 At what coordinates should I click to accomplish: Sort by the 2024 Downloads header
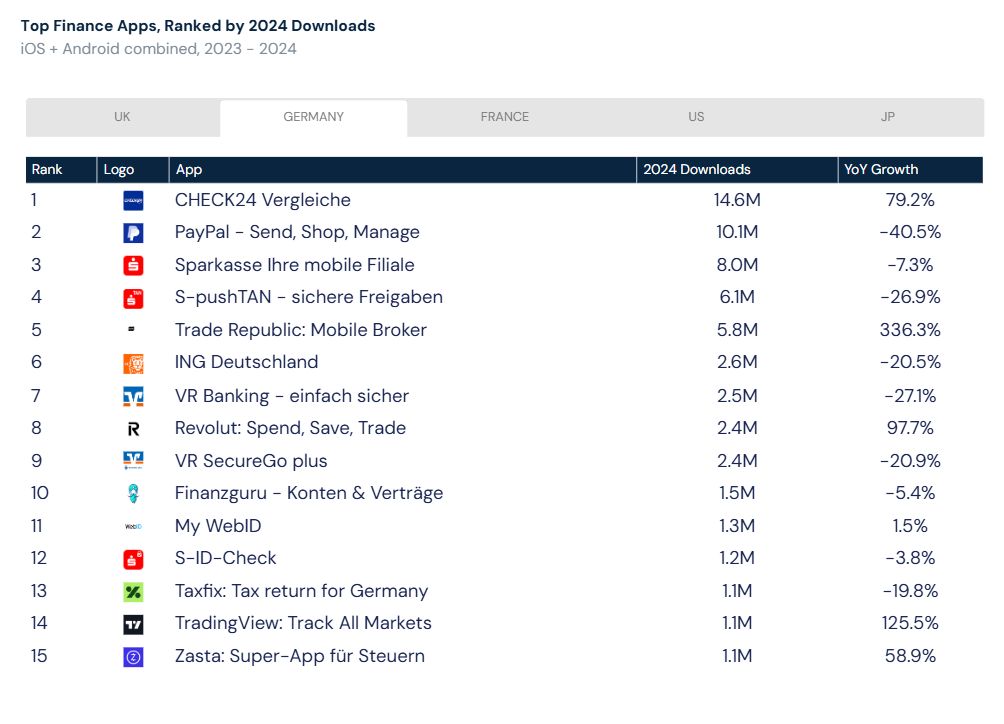[737, 170]
